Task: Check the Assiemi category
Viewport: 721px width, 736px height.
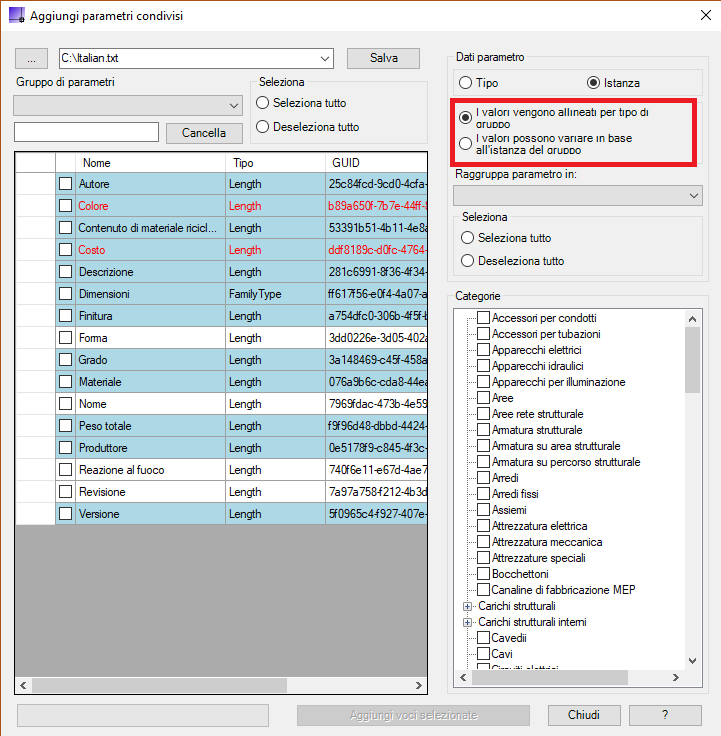Action: [x=483, y=510]
